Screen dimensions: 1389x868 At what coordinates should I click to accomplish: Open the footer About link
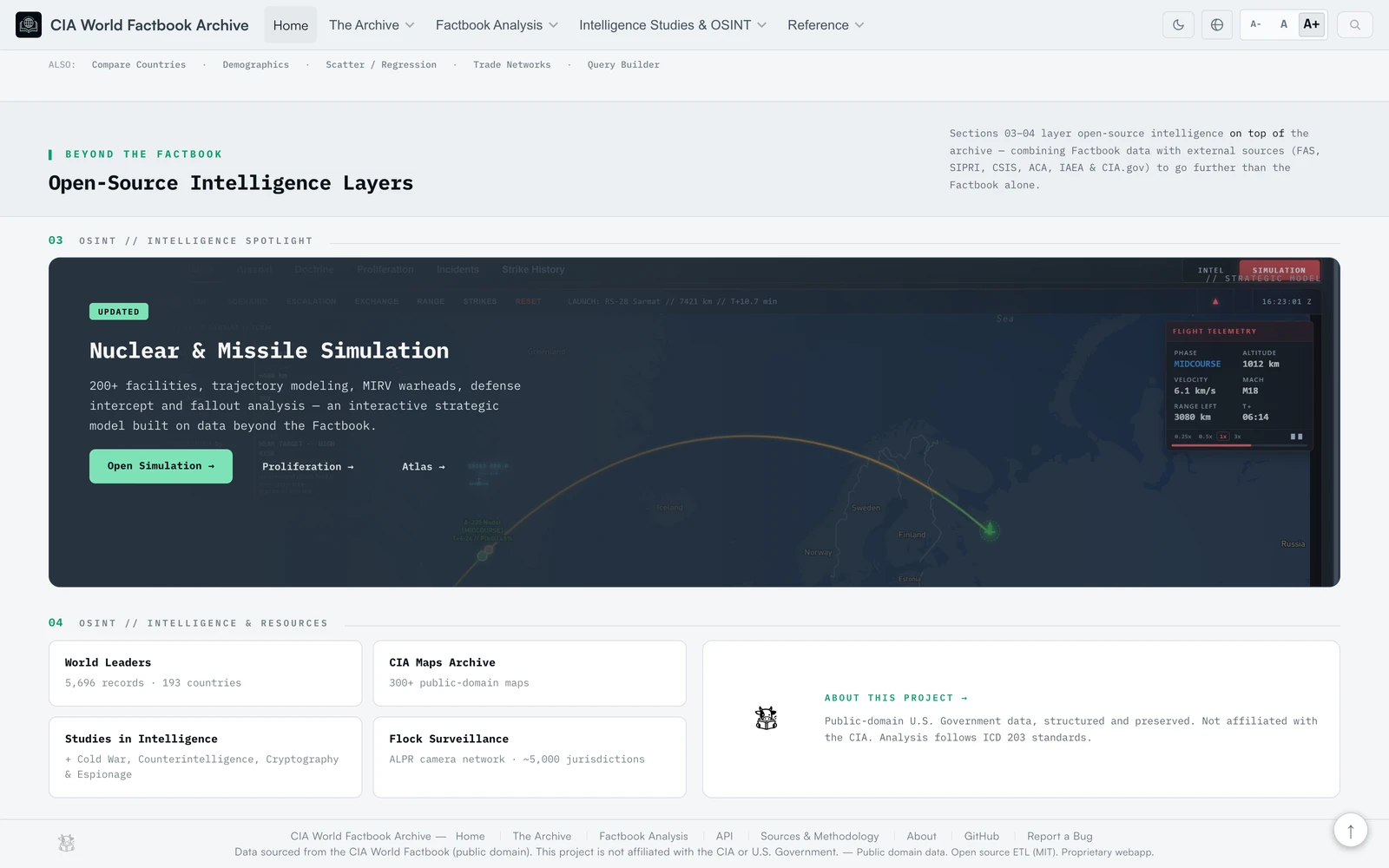[x=921, y=837]
